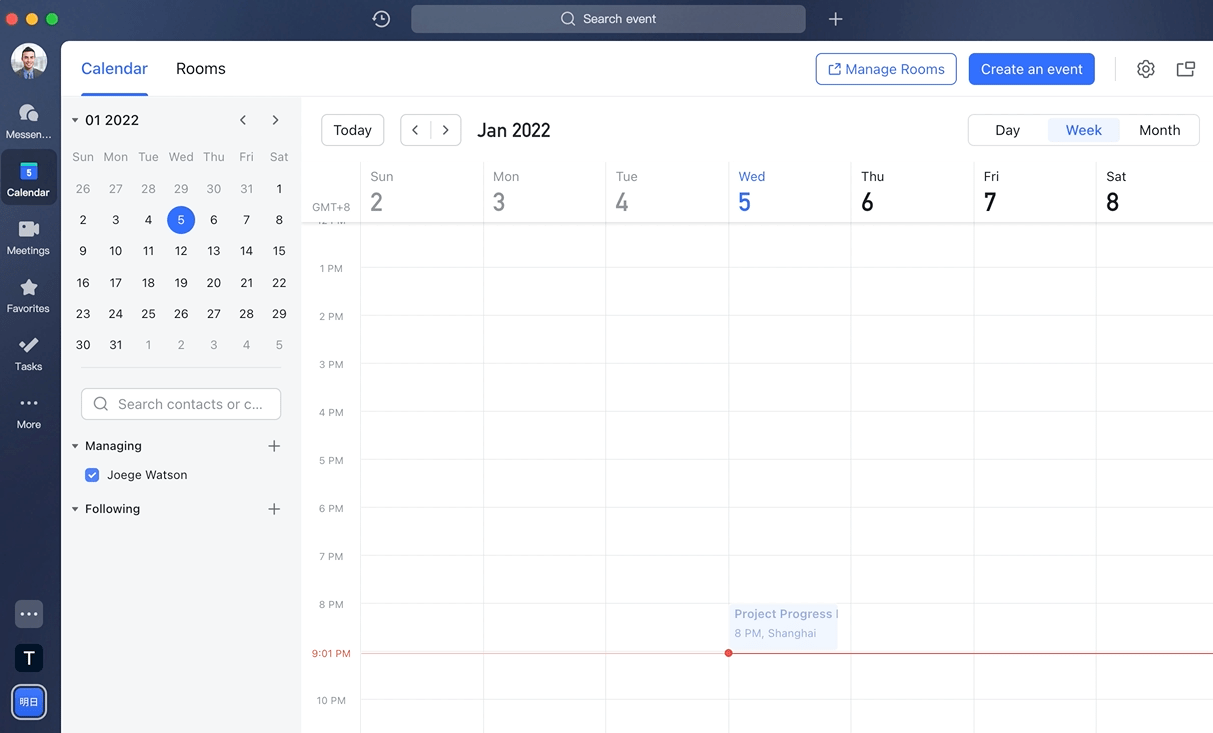This screenshot has height=733, width=1213.
Task: Open calendar settings gear
Action: (x=1146, y=69)
